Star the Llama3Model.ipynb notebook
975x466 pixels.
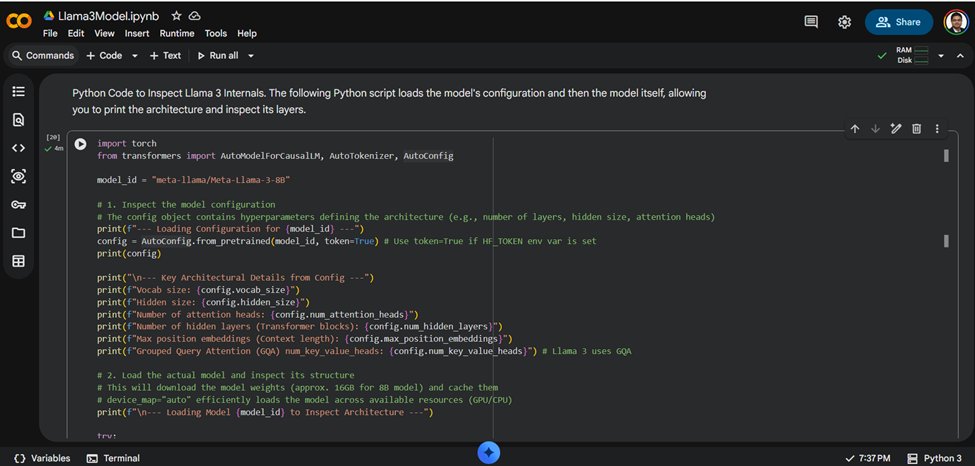click(176, 16)
